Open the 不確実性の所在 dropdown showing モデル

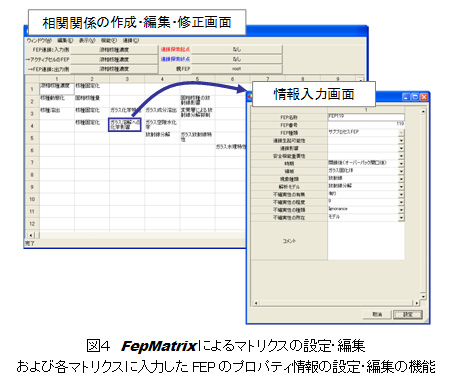[x=401, y=217]
